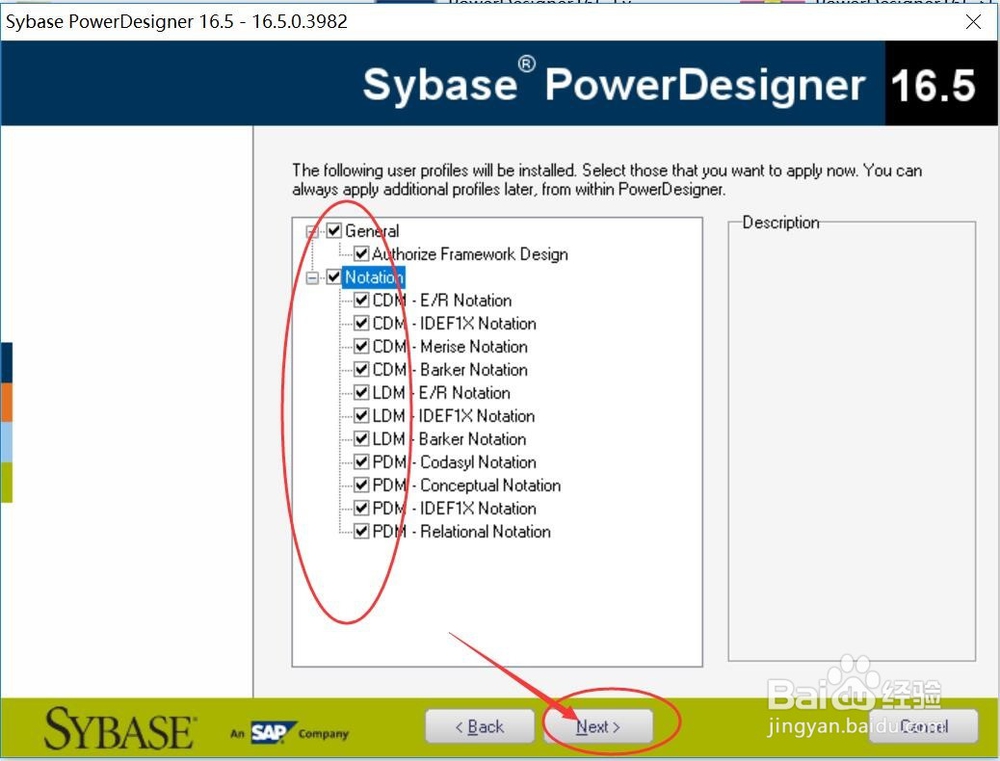1000x761 pixels.
Task: Uncheck PDM - Relational Notation checkbox
Action: [x=361, y=531]
